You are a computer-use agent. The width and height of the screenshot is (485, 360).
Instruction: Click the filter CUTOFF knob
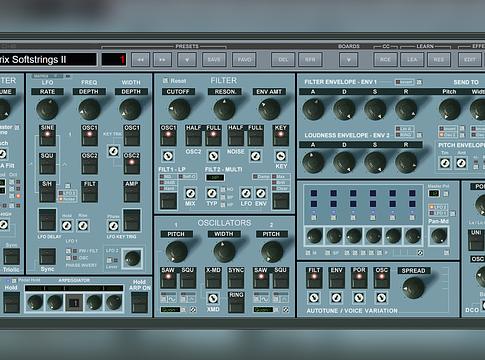179,109
